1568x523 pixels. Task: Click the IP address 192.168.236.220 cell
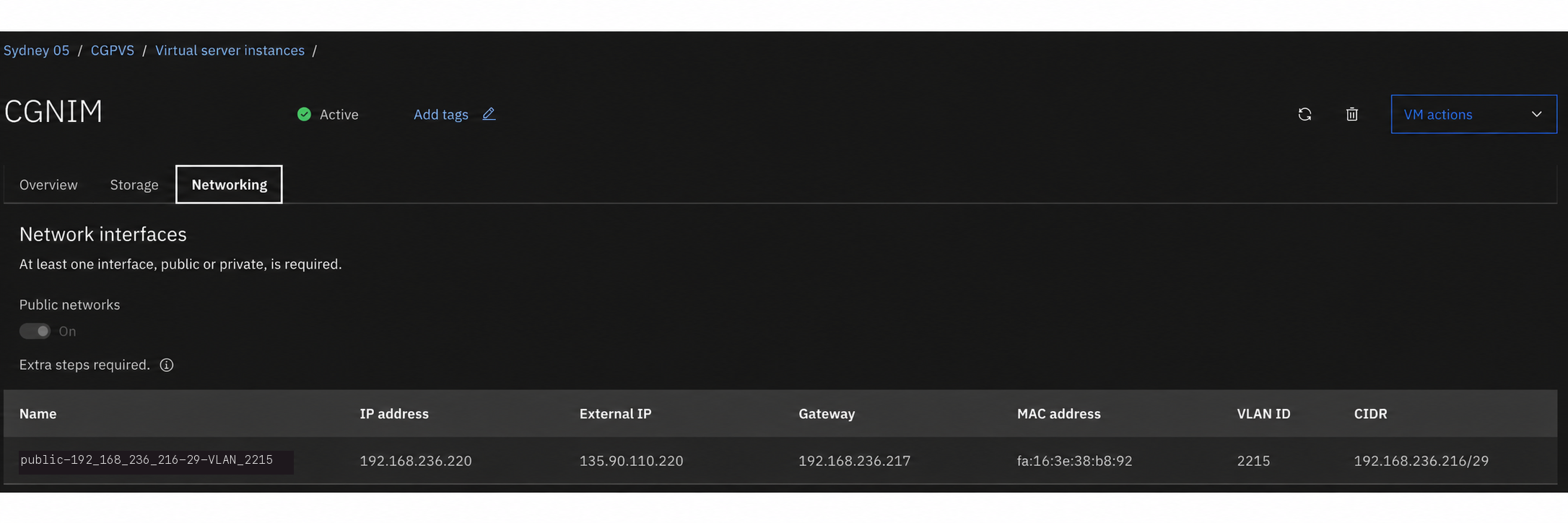pos(416,461)
